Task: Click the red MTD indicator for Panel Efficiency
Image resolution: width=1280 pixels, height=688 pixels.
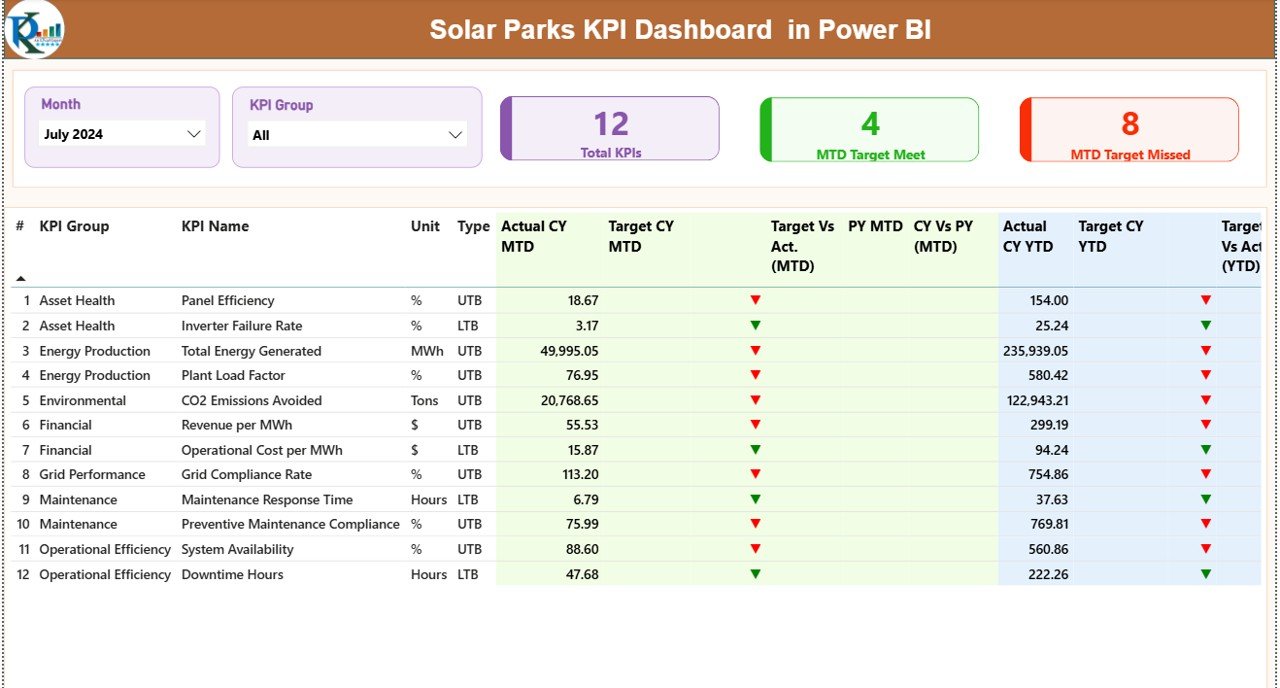Action: point(756,299)
